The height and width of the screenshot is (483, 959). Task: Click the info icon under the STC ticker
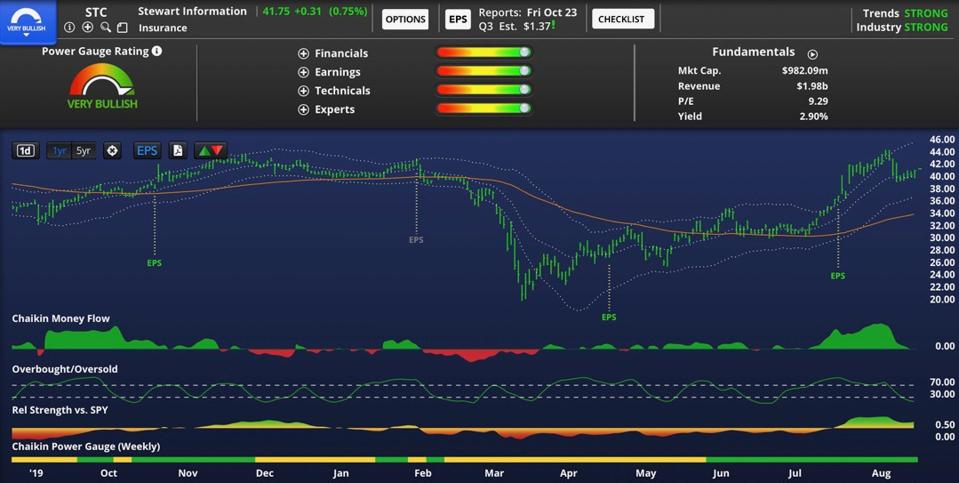69,28
